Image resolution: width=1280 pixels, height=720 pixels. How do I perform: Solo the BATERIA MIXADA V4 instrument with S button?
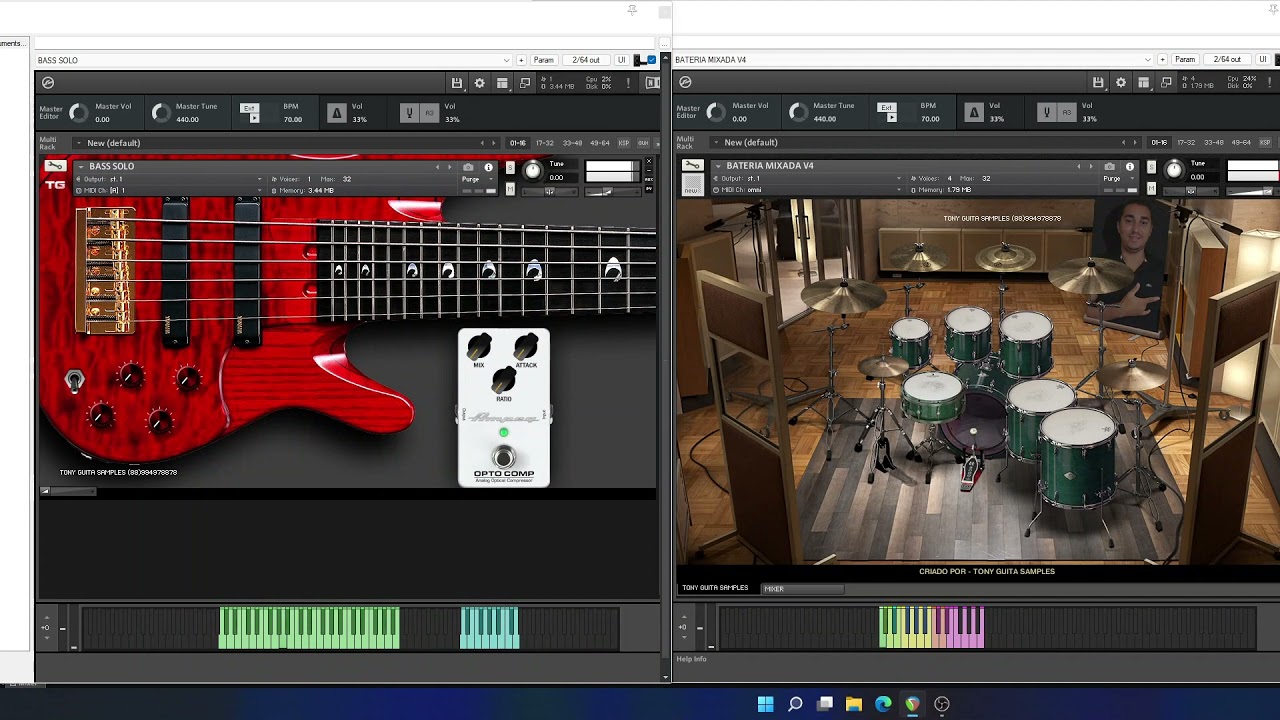tap(1151, 166)
